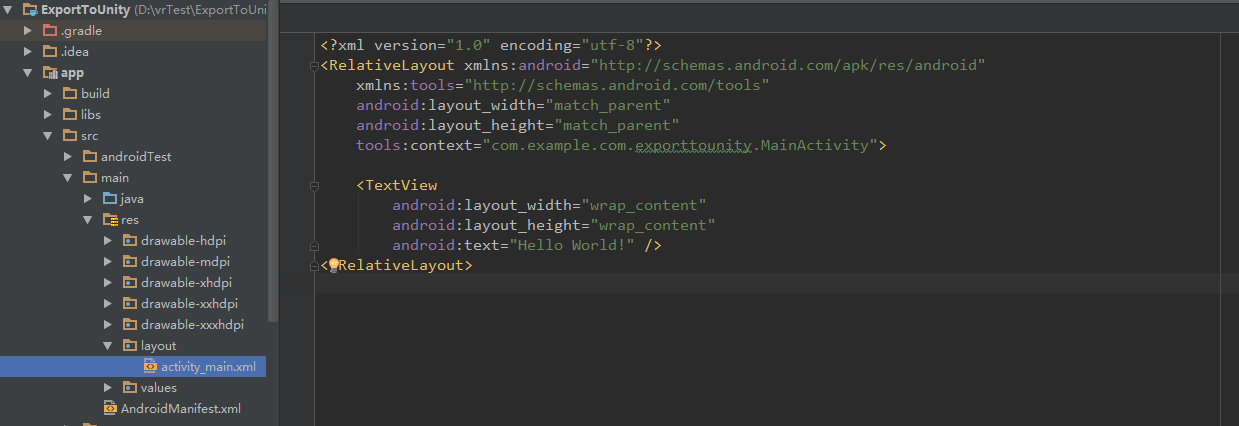Expand the .gradle folder arrow
The width and height of the screenshot is (1239, 426).
pos(28,30)
